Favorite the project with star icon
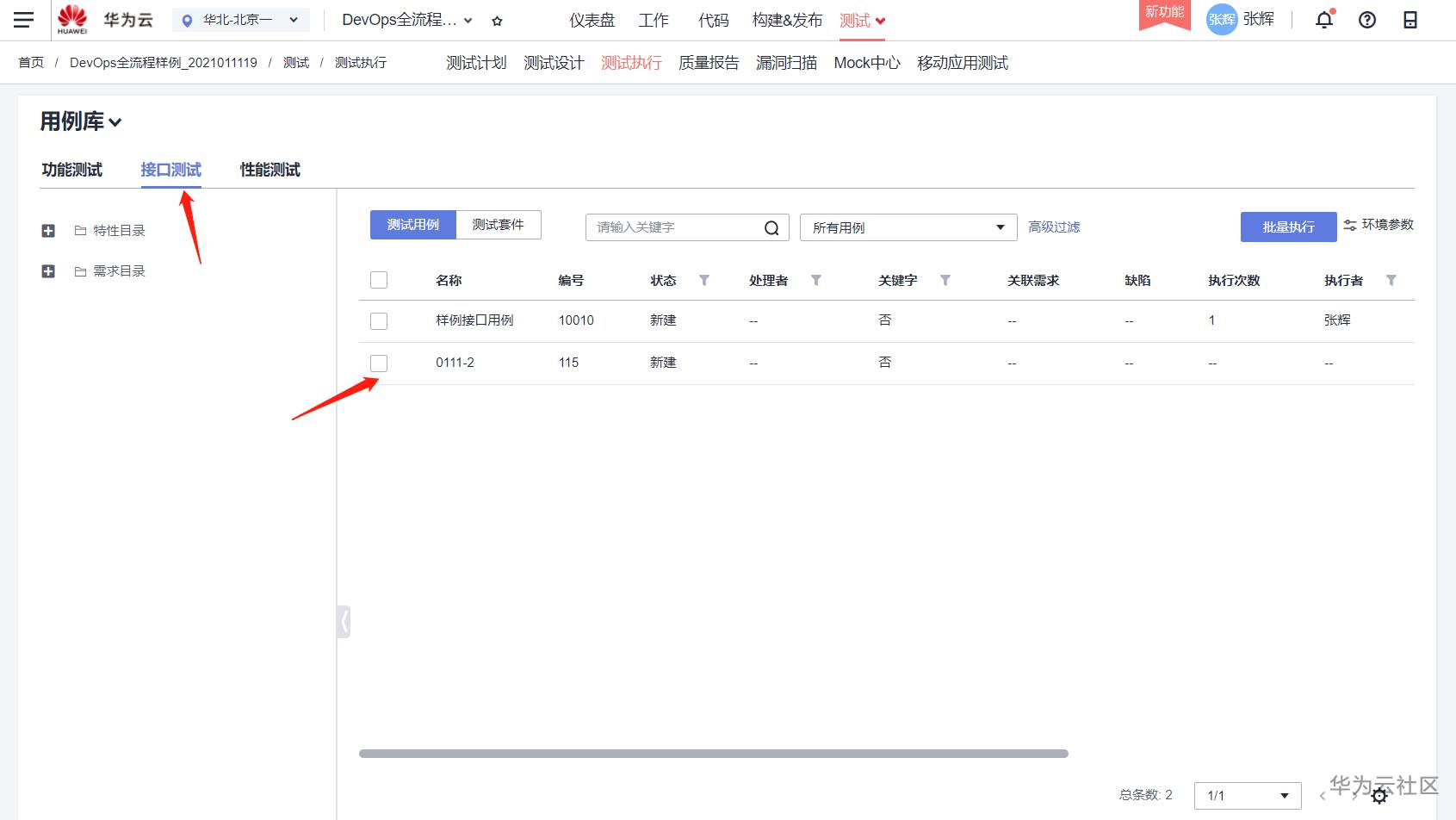Viewport: 1456px width, 820px height. pyautogui.click(x=497, y=21)
